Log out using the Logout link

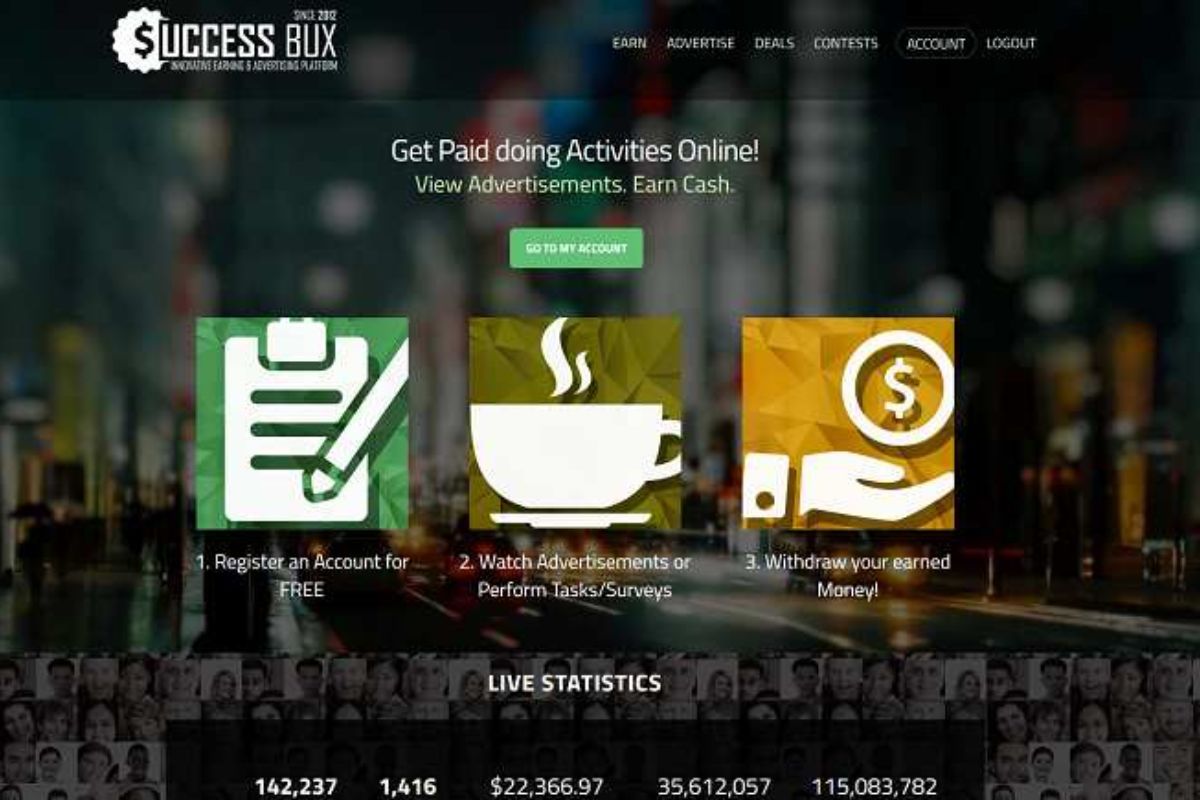pos(1011,43)
